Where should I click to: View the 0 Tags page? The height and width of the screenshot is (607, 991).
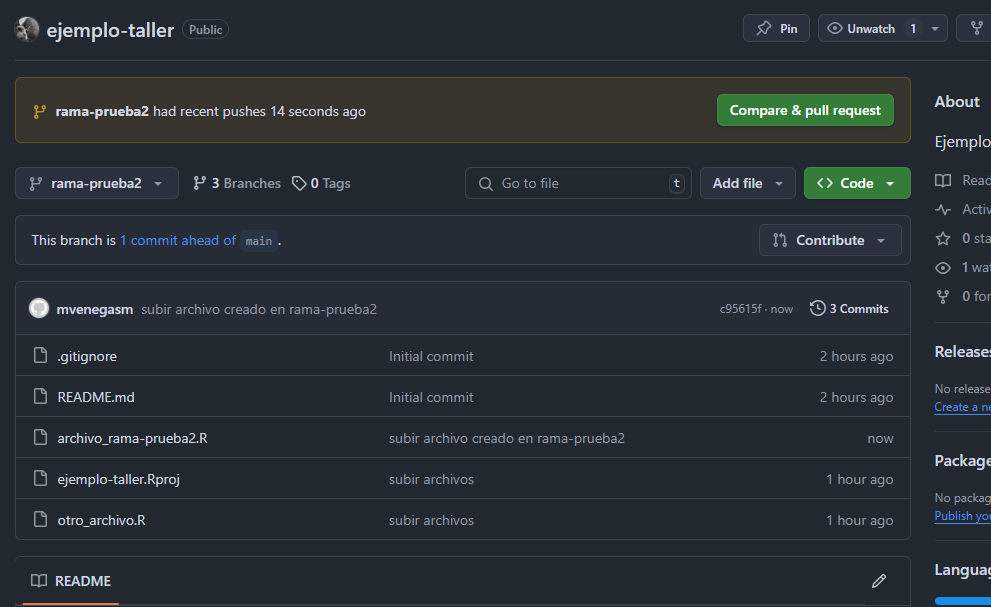click(321, 183)
